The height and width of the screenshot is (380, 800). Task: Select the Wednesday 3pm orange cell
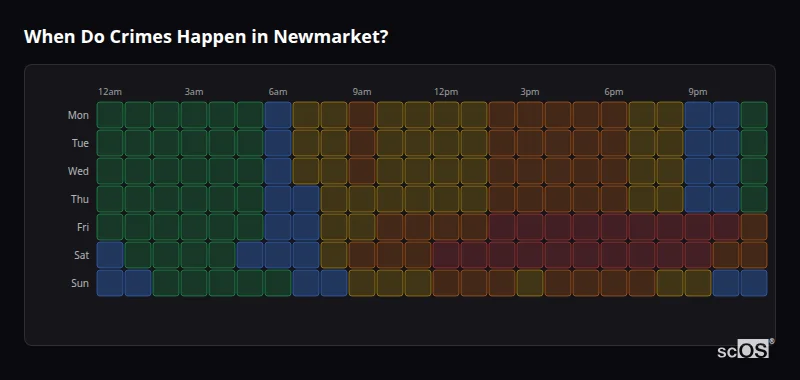pyautogui.click(x=530, y=171)
